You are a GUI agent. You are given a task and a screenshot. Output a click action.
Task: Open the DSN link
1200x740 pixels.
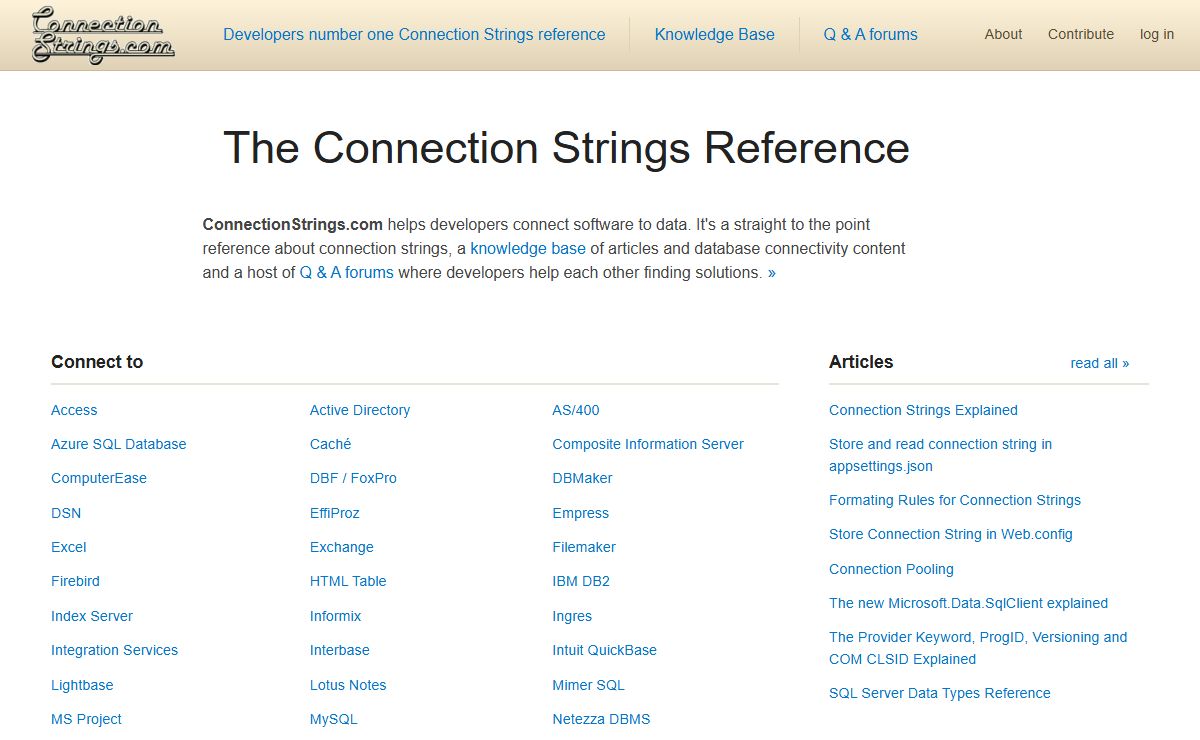(66, 513)
